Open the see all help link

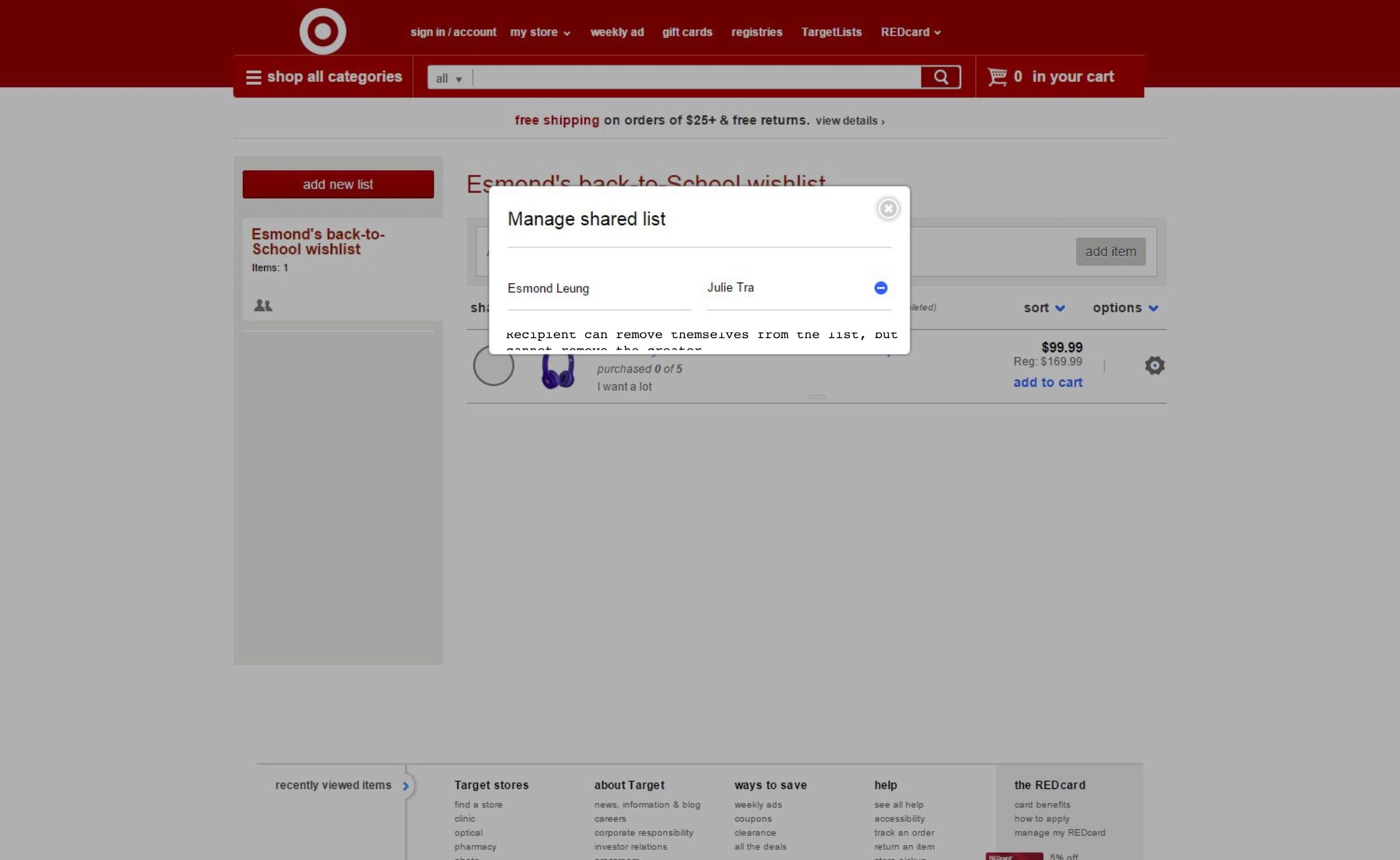[x=899, y=805]
